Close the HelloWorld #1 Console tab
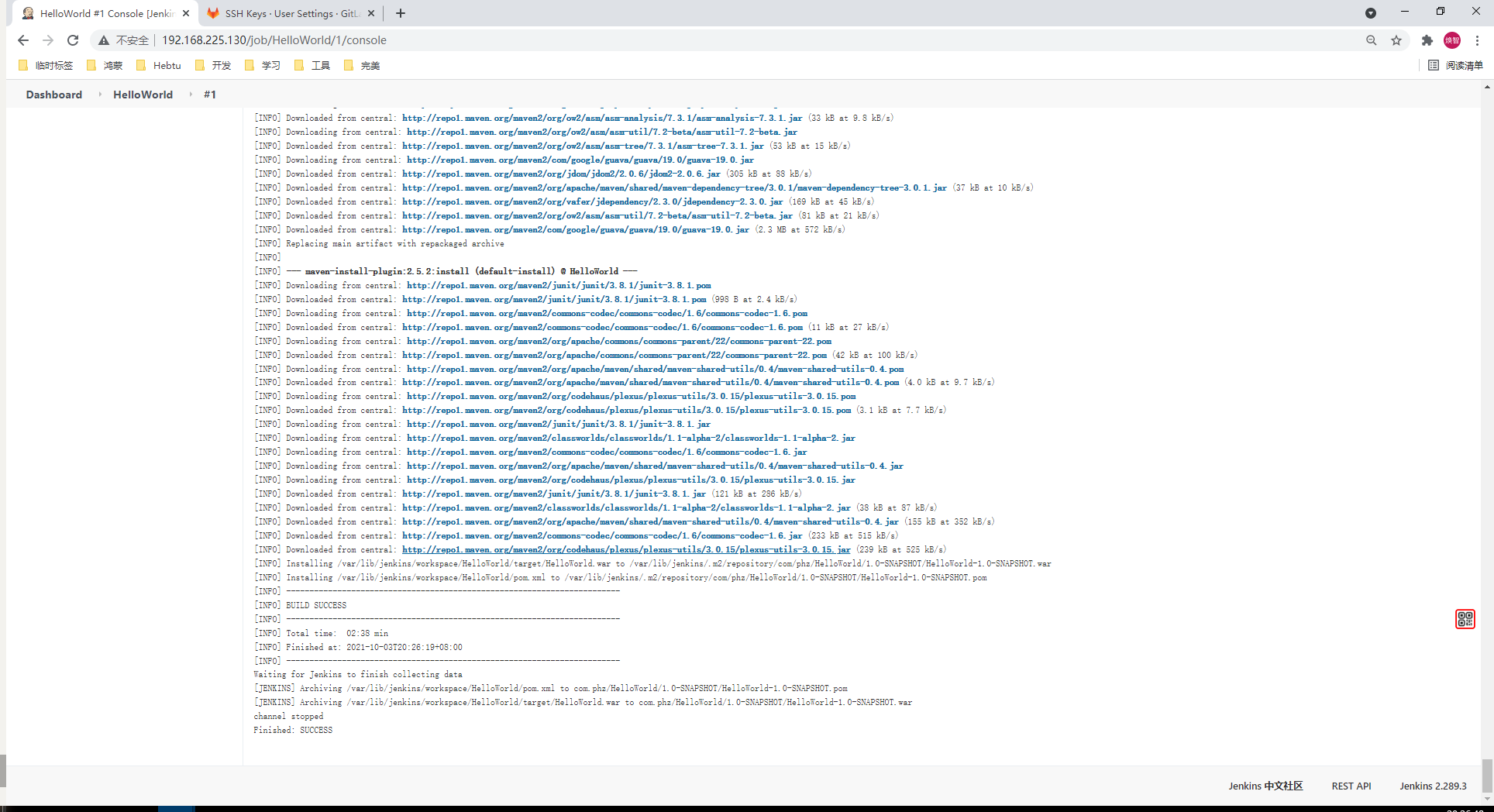Viewport: 1494px width, 812px height. [x=186, y=13]
